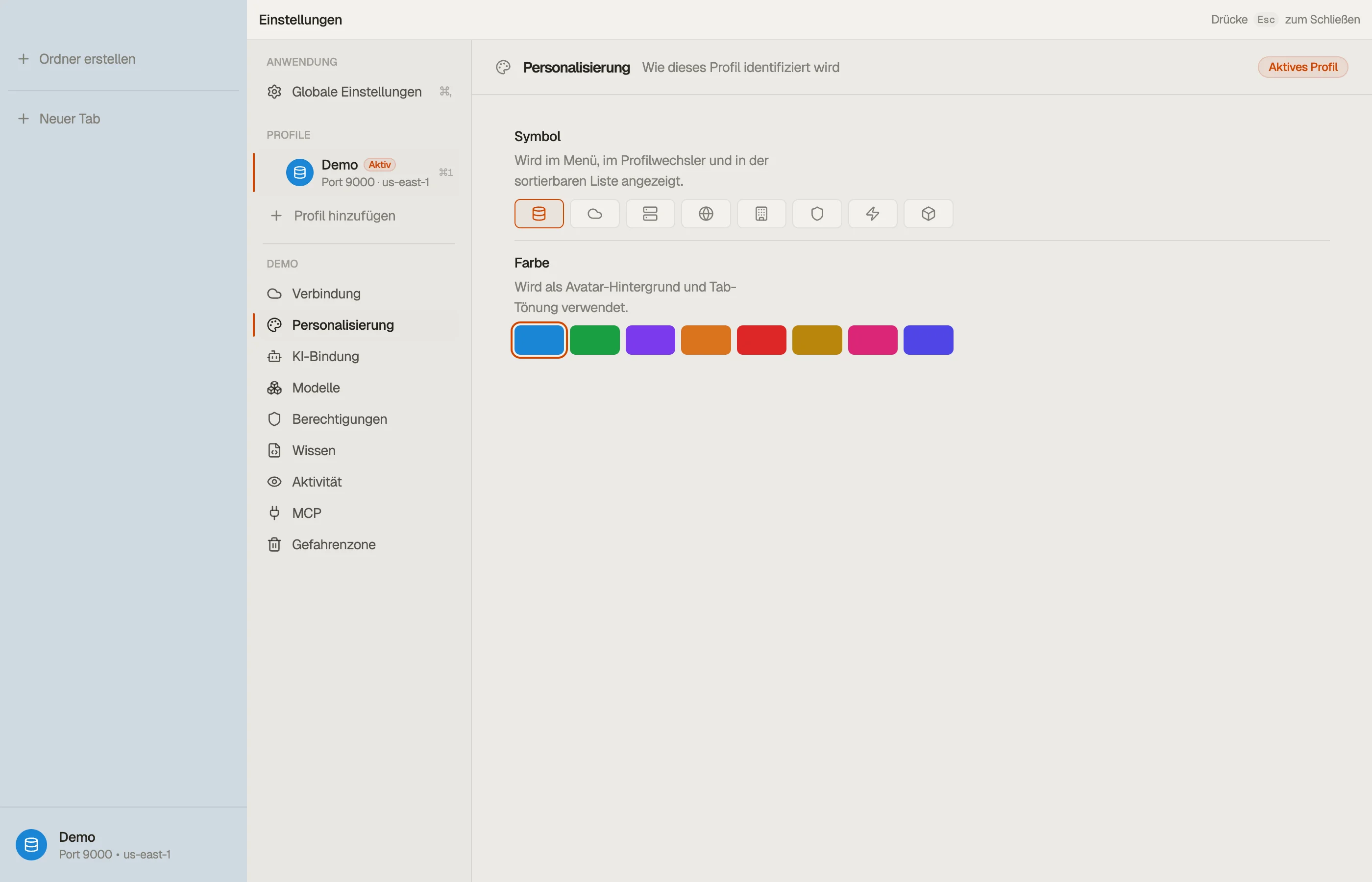Click the Farbe heading
The height and width of the screenshot is (882, 1372).
click(x=531, y=263)
